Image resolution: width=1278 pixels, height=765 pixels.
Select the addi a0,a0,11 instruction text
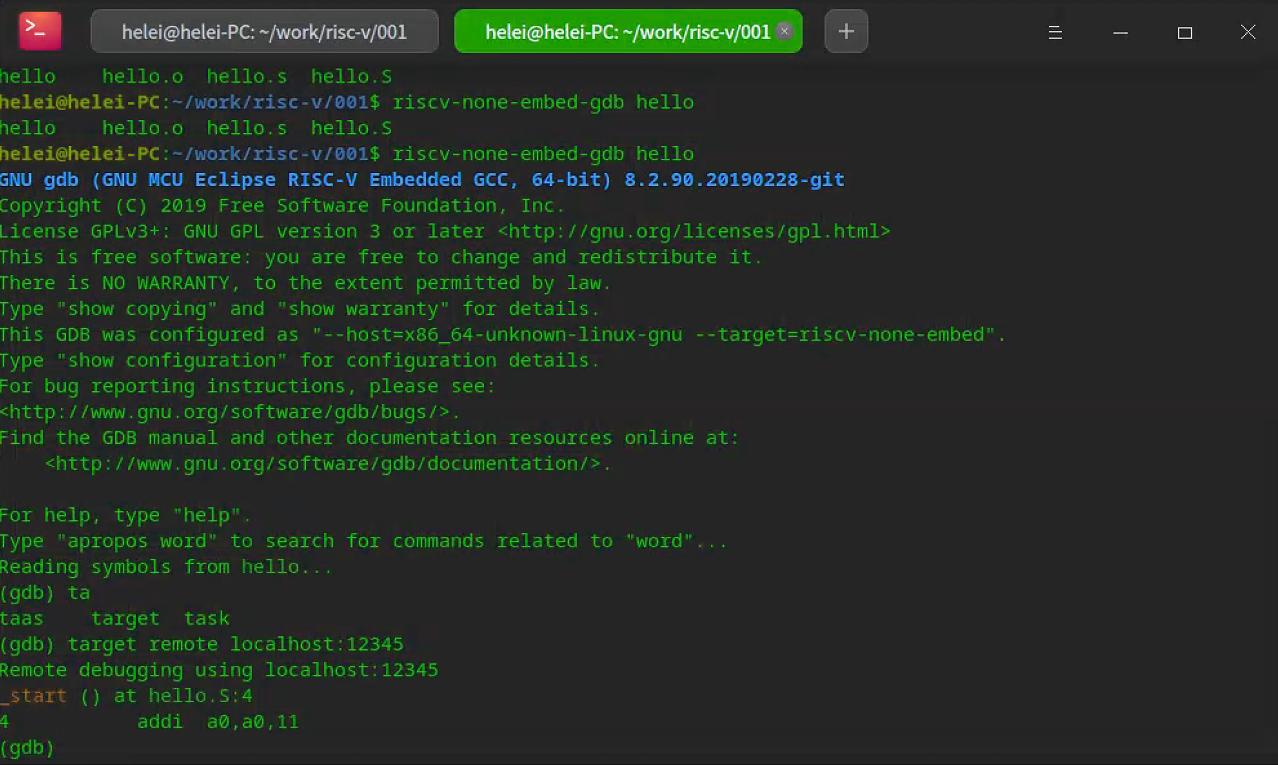[217, 721]
